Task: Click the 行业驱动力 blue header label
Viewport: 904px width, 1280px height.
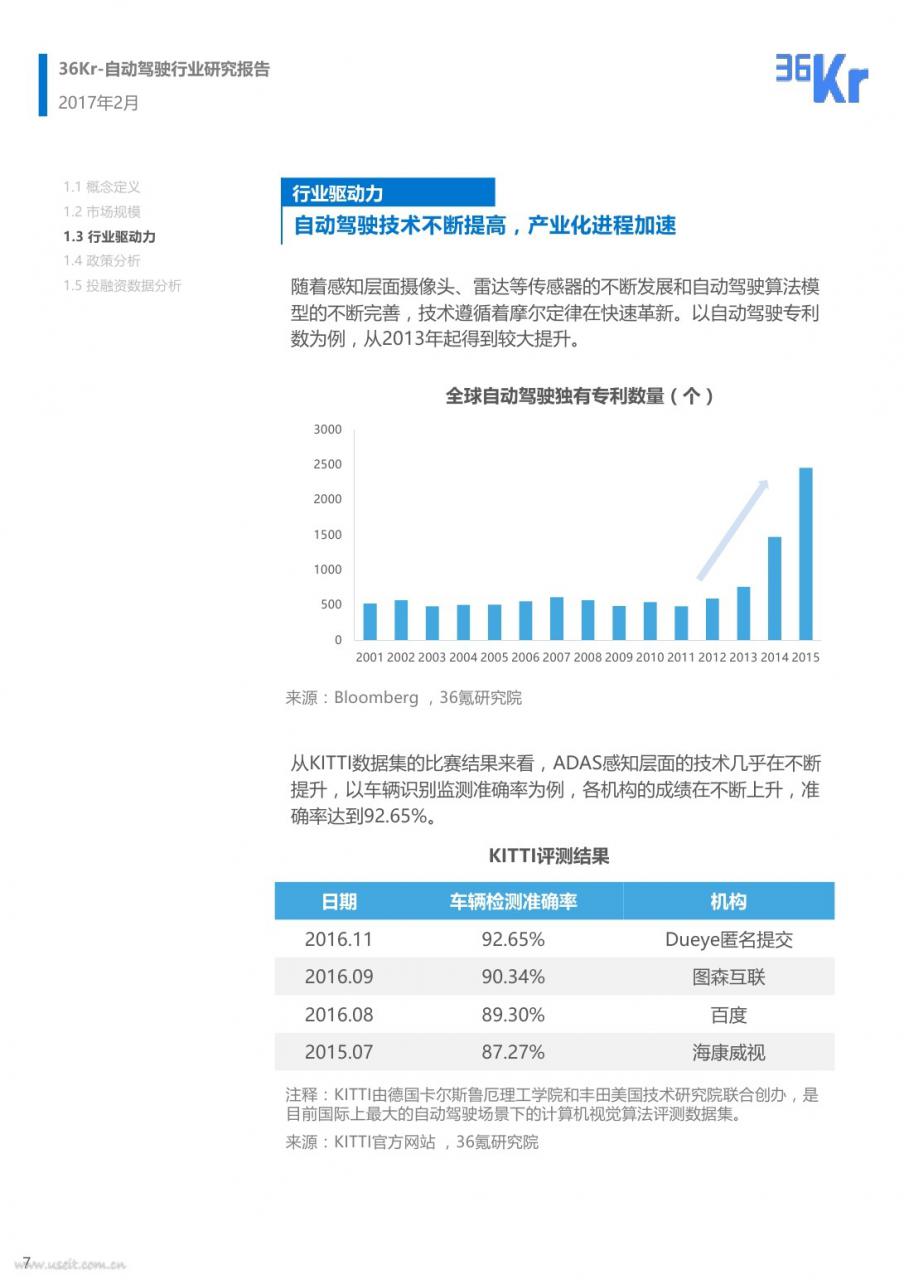Action: 388,193
